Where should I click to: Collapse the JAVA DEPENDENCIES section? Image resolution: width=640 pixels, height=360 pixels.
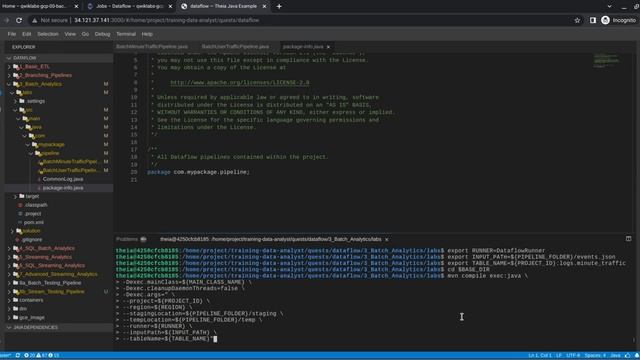click(x=9, y=327)
